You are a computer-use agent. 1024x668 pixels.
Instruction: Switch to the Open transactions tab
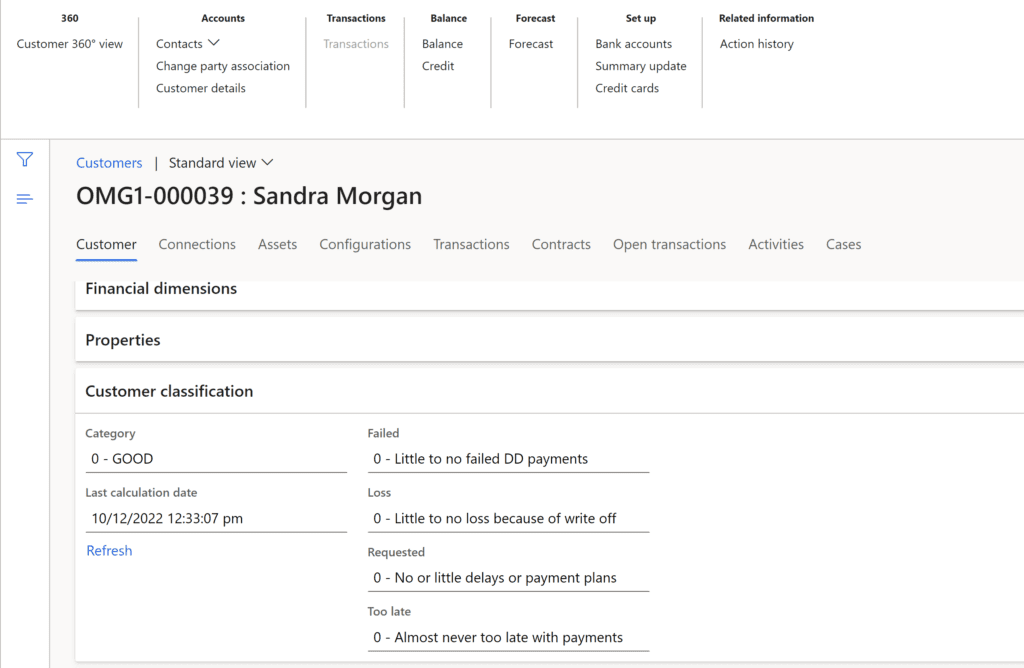669,244
